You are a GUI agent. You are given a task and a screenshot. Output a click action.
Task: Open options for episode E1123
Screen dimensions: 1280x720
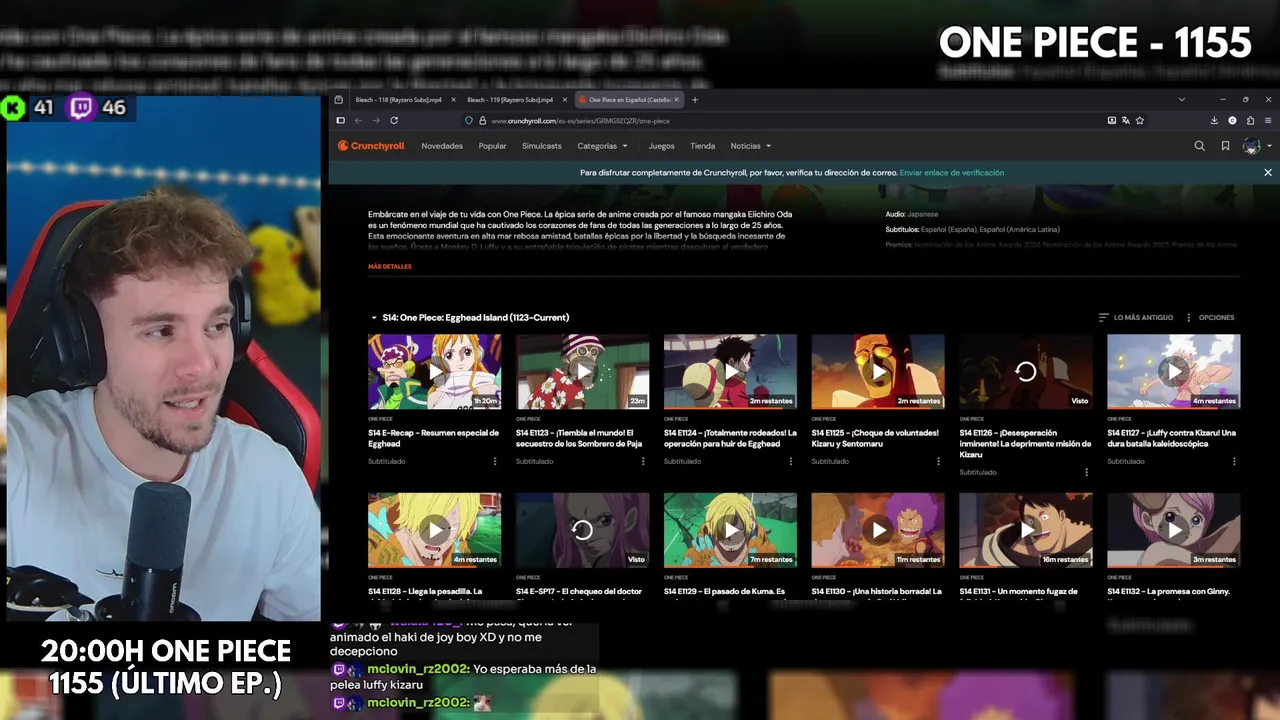pyautogui.click(x=642, y=461)
